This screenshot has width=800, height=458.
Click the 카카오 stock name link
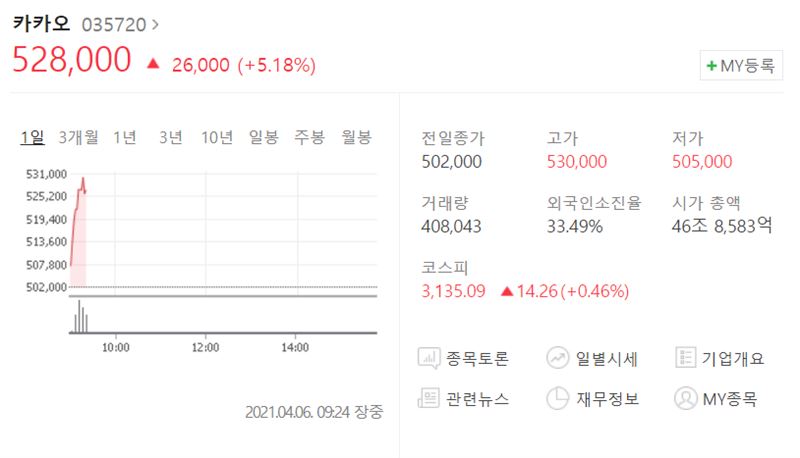coord(41,23)
